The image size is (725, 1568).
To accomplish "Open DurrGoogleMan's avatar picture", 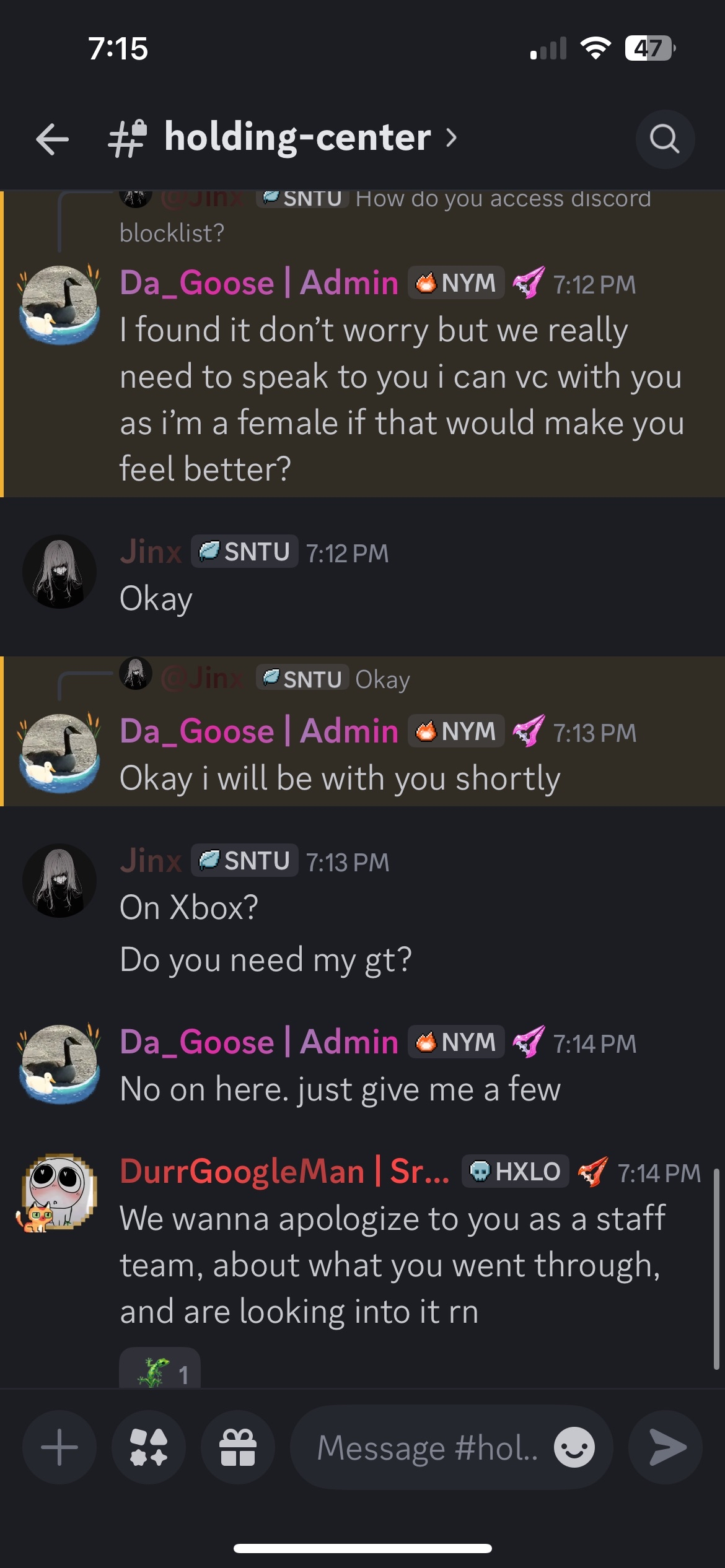I will (x=59, y=1191).
